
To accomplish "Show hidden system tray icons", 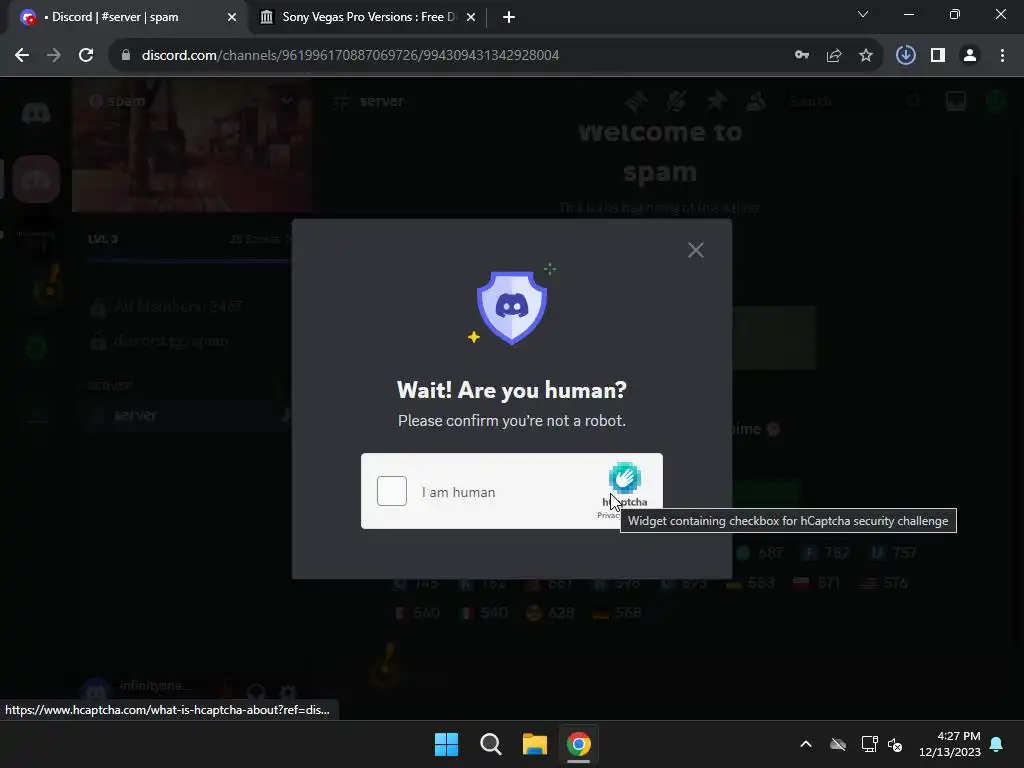I will click(806, 744).
